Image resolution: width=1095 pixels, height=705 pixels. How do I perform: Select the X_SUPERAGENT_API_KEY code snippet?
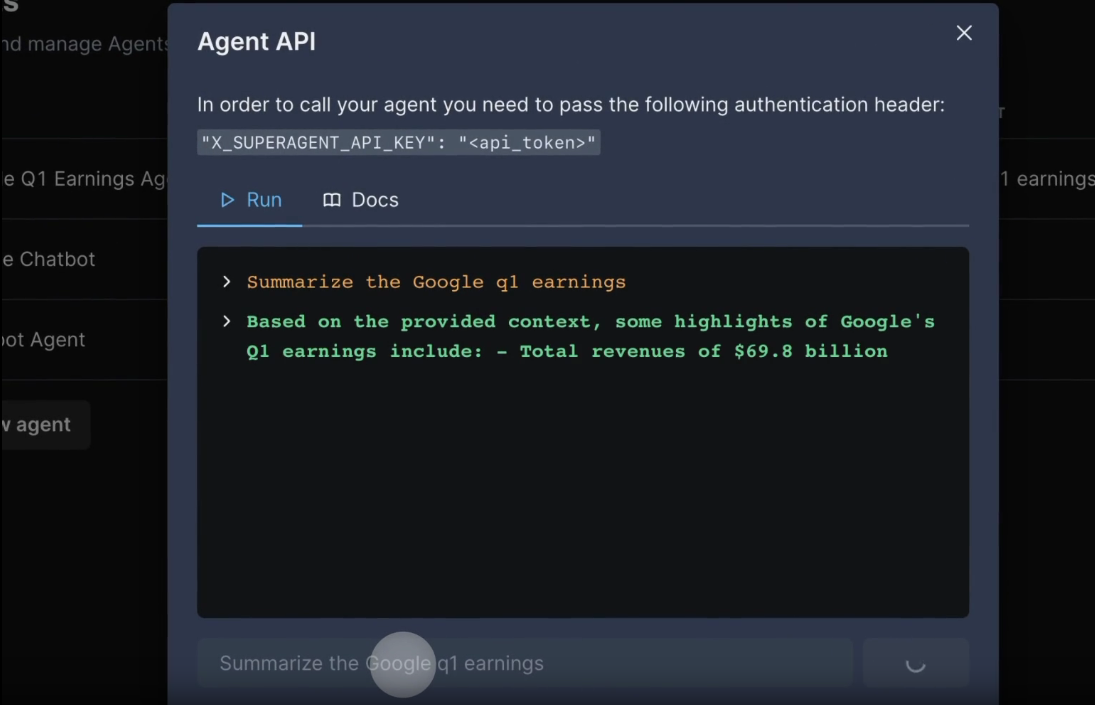(398, 142)
